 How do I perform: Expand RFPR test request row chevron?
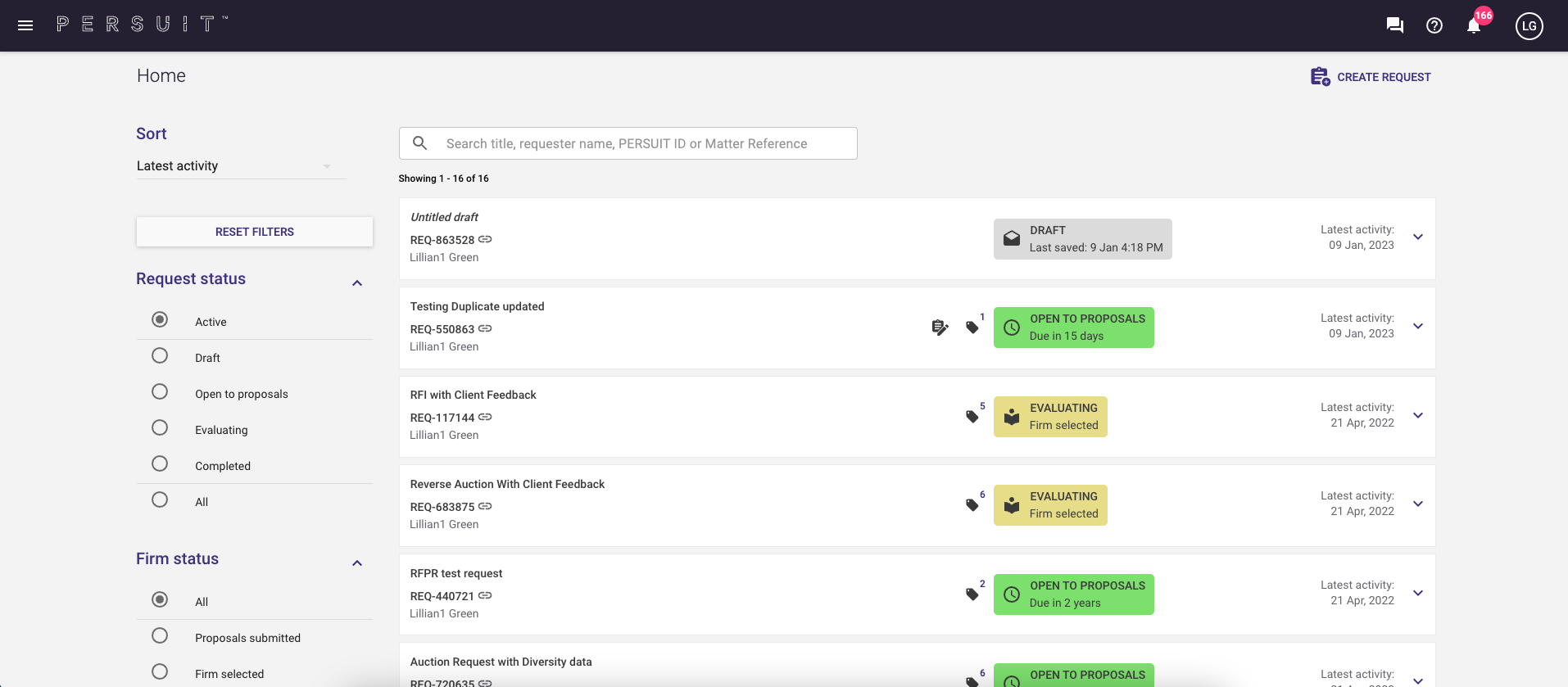(1418, 593)
